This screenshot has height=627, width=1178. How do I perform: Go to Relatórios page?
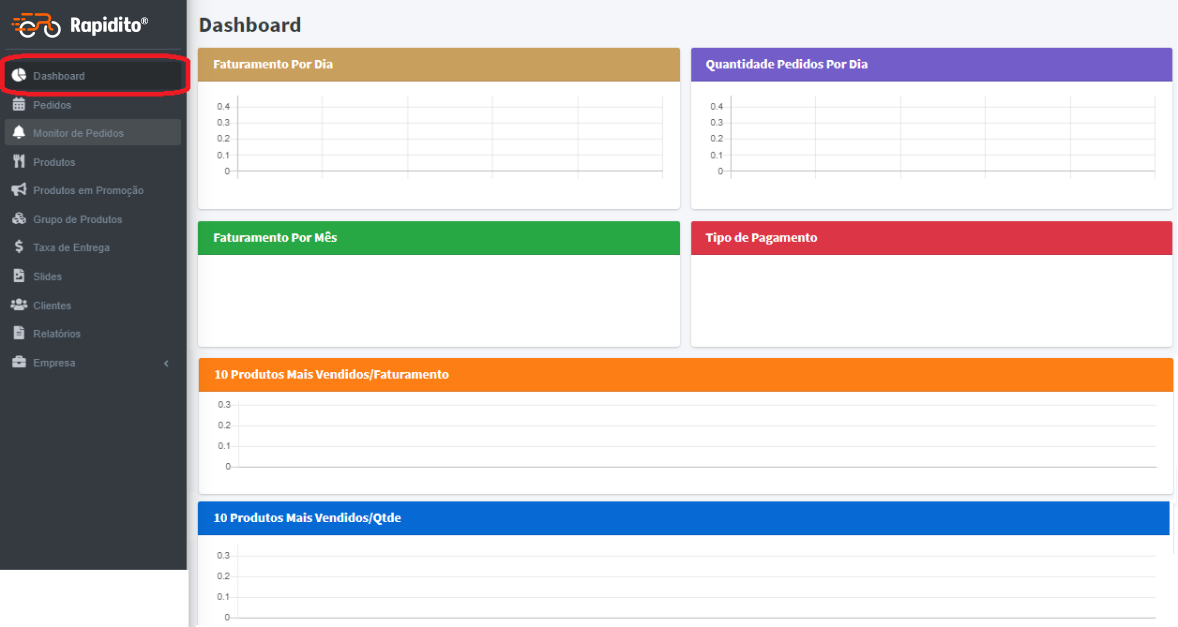point(93,333)
